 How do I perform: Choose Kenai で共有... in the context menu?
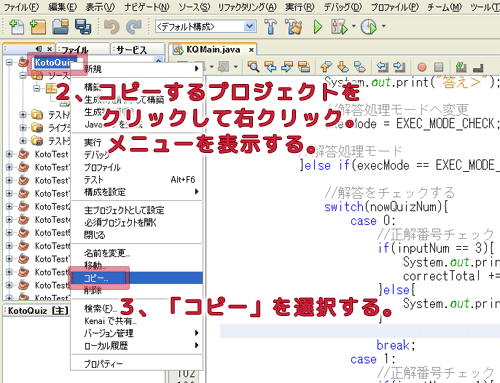pos(137,321)
